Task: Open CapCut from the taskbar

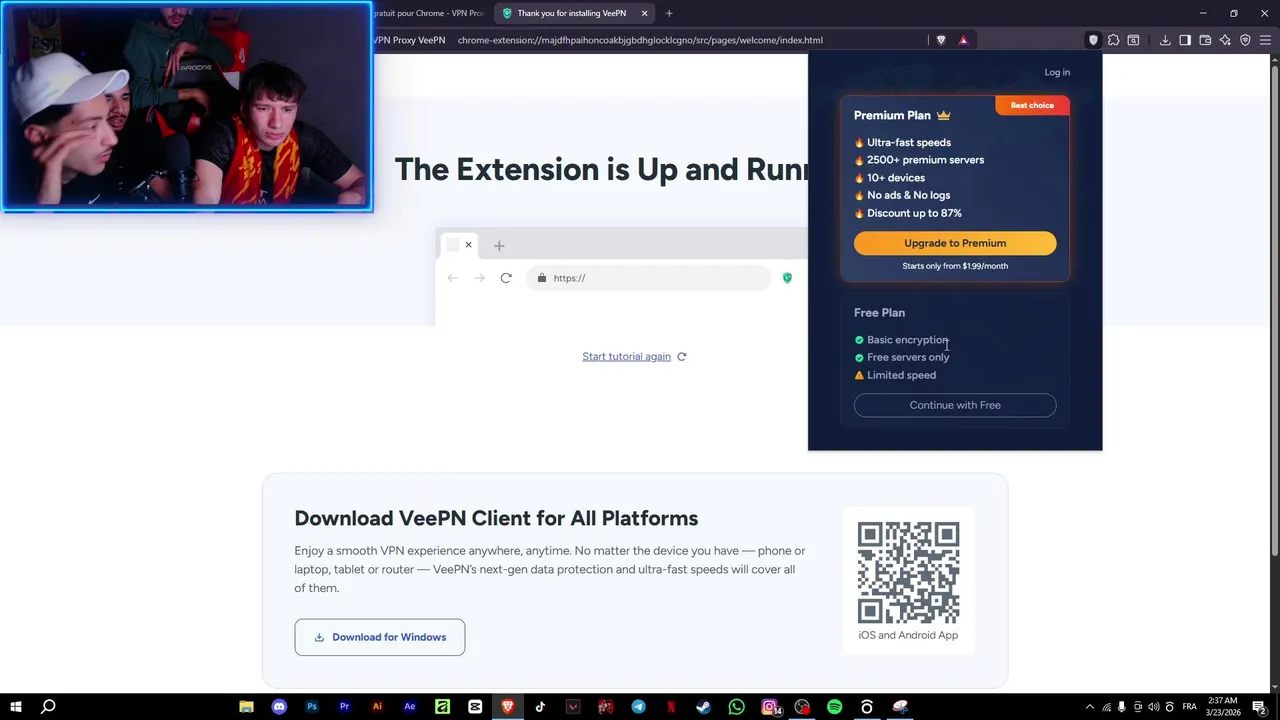Action: point(475,707)
